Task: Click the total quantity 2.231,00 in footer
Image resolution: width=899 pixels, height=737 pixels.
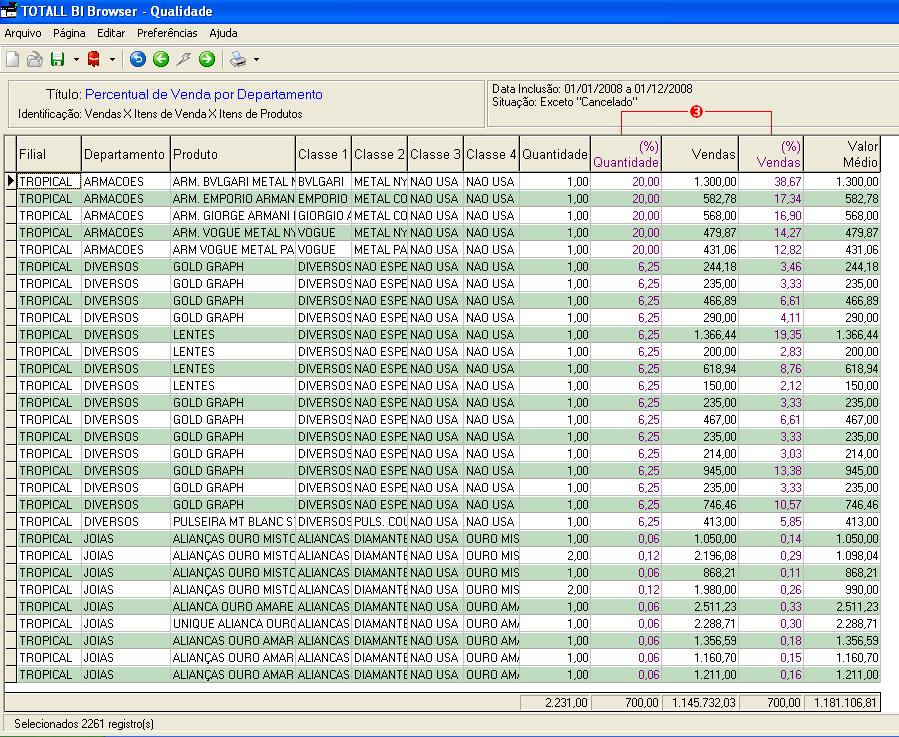Action: [x=556, y=703]
